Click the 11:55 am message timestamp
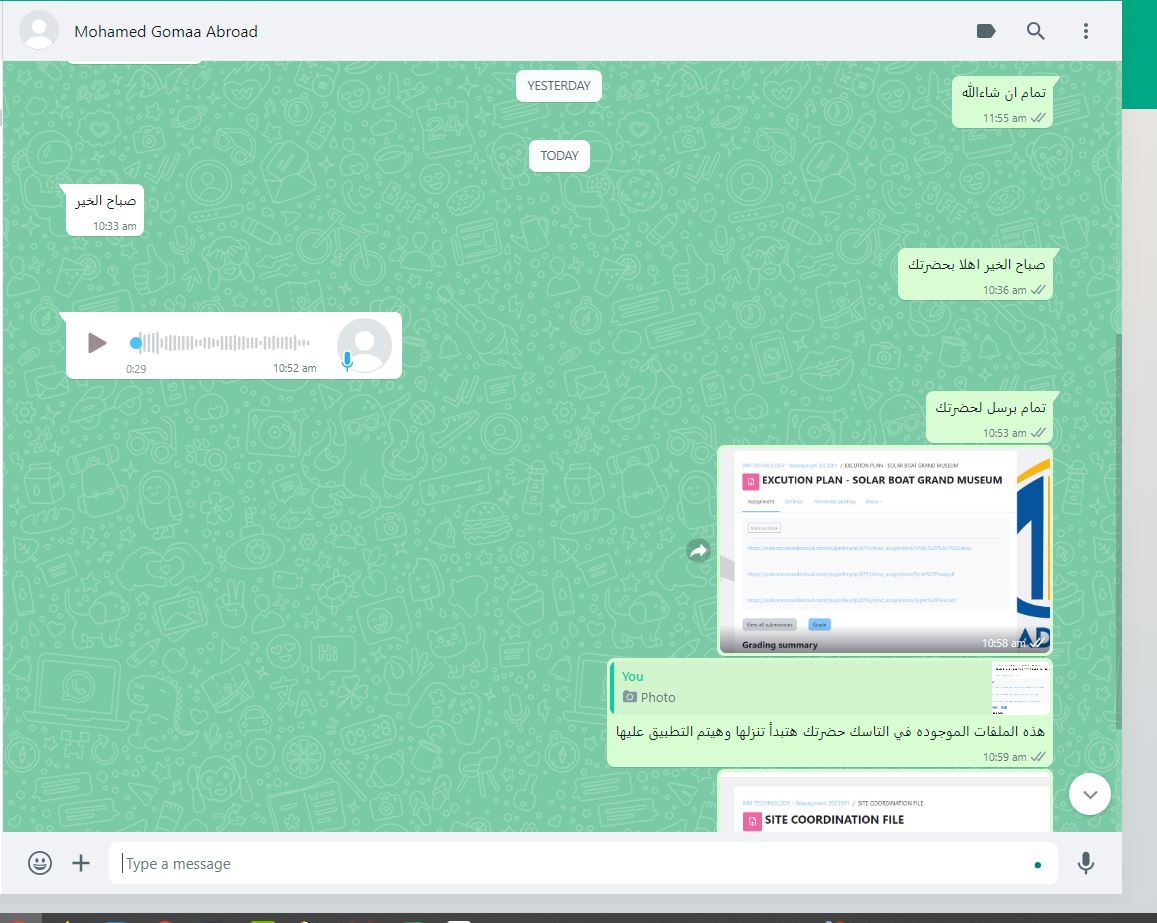Screen dimensions: 1157x923 [x=1004, y=118]
